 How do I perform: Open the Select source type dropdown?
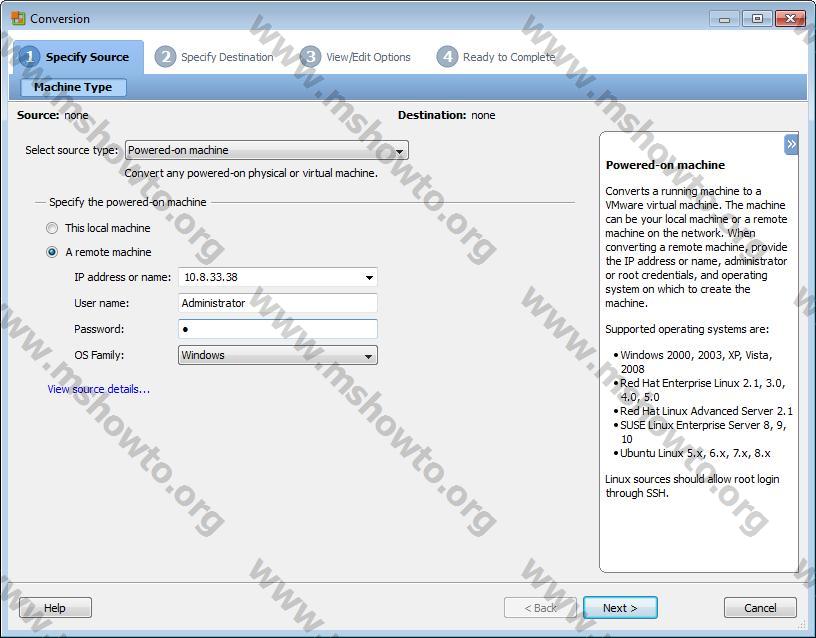pos(267,150)
